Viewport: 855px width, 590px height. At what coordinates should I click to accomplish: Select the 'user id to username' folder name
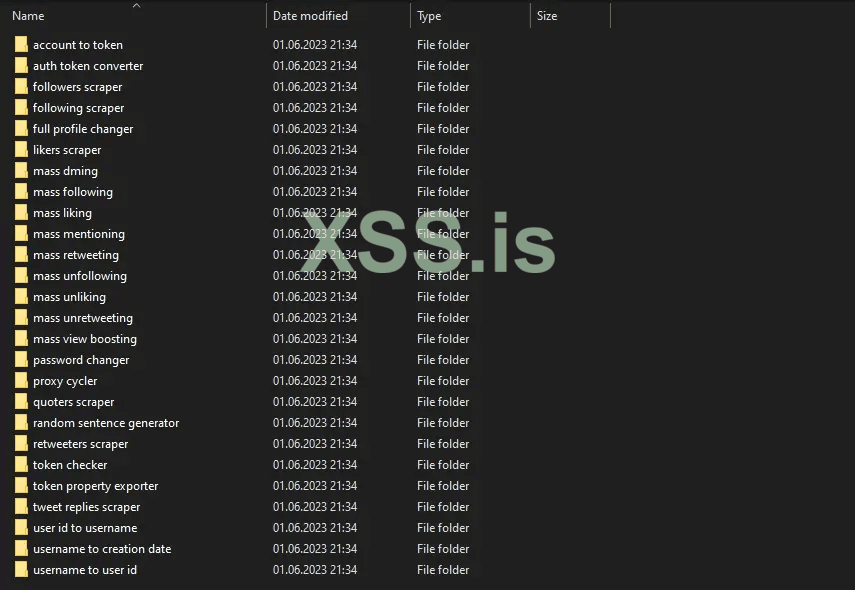click(x=85, y=527)
